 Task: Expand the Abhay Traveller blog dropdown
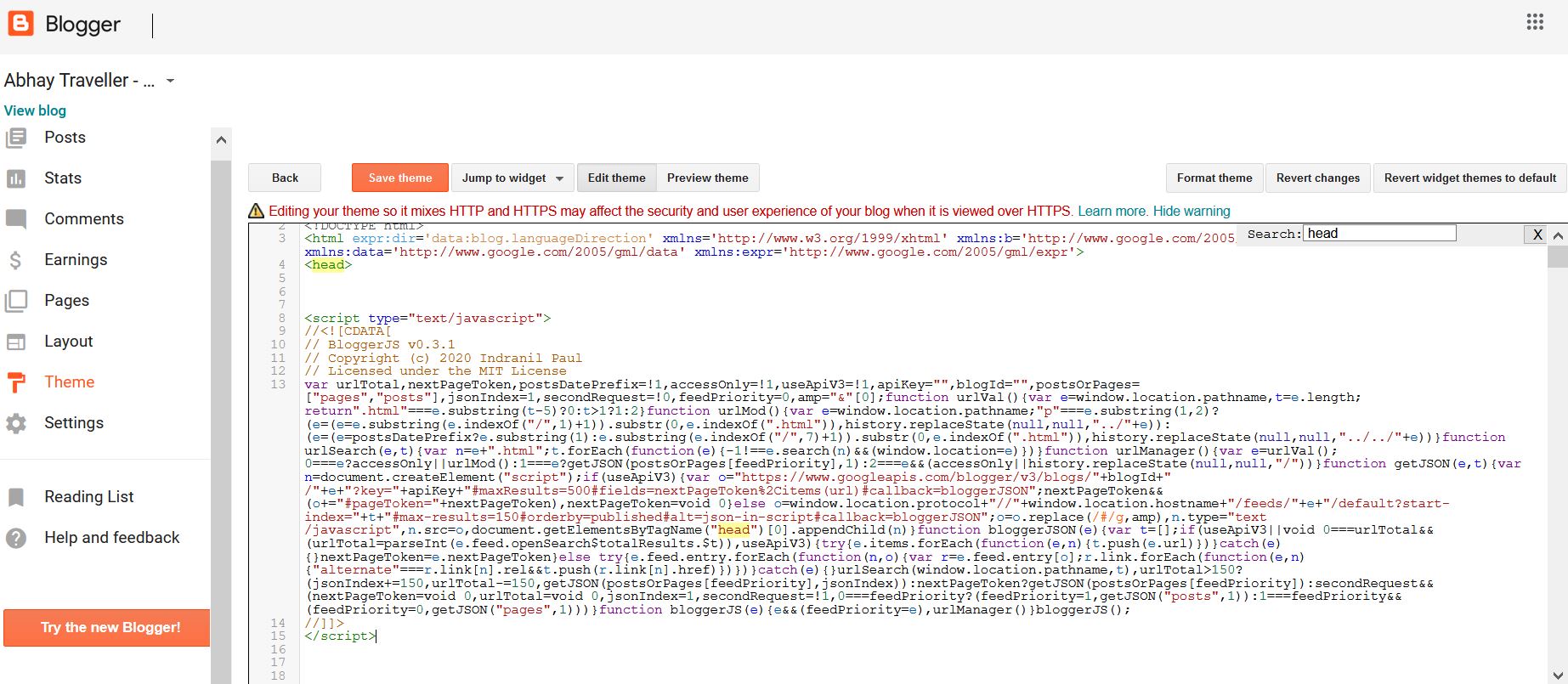(x=170, y=81)
